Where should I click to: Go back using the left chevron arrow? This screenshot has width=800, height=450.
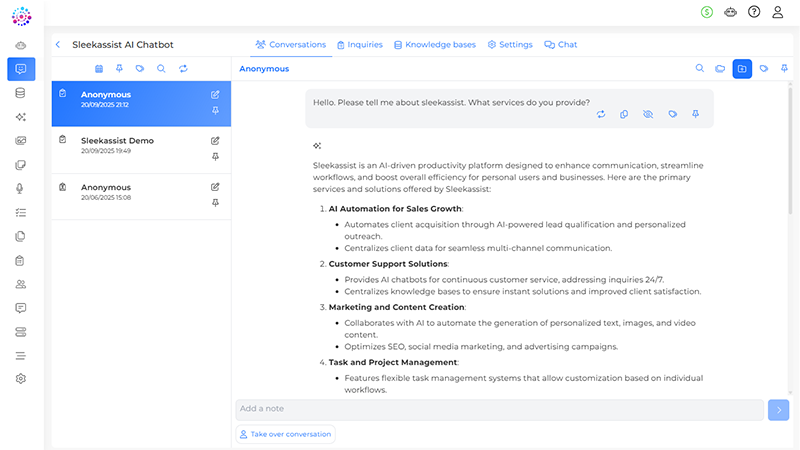tap(58, 45)
